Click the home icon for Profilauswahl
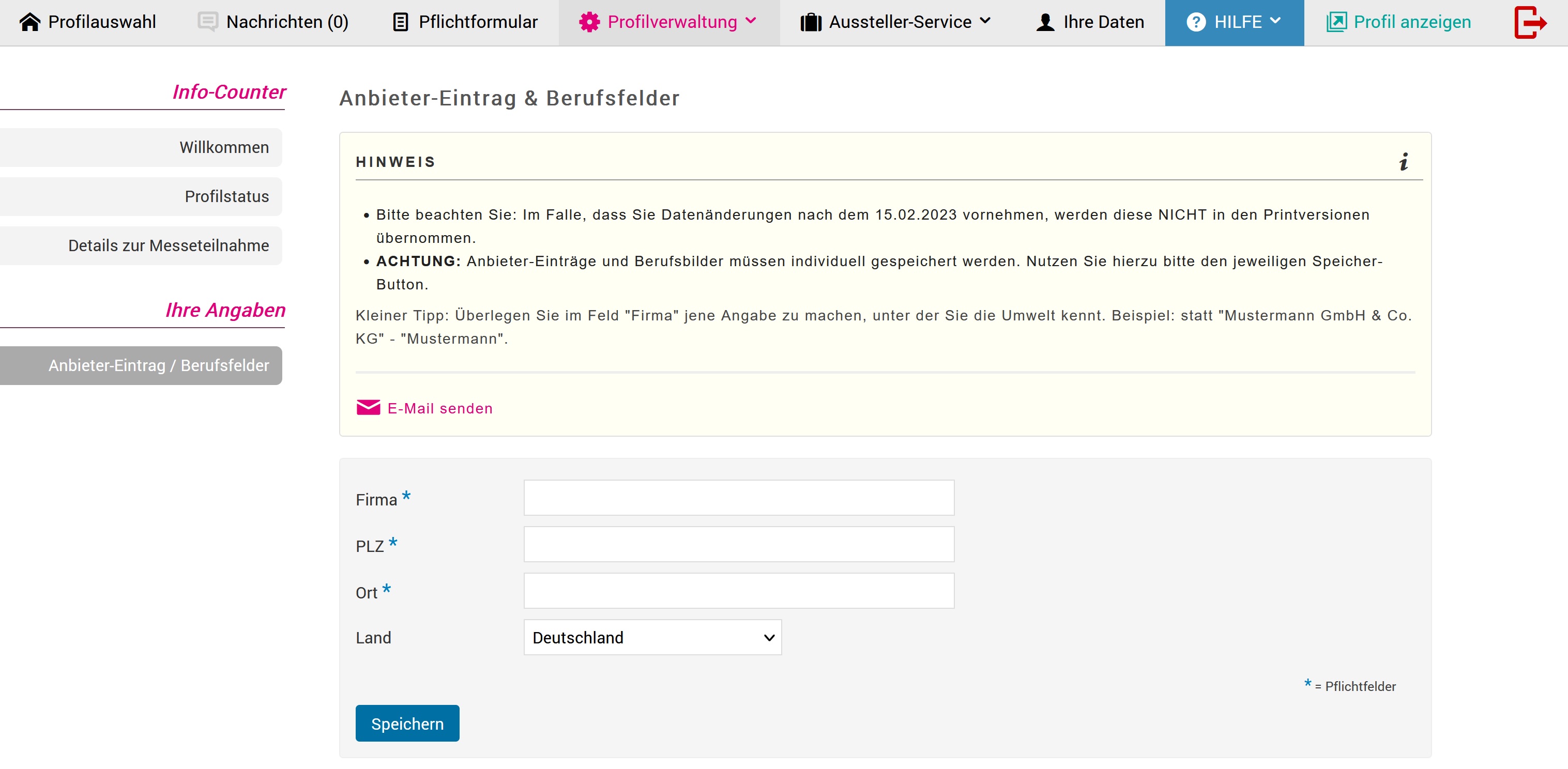 [31, 22]
